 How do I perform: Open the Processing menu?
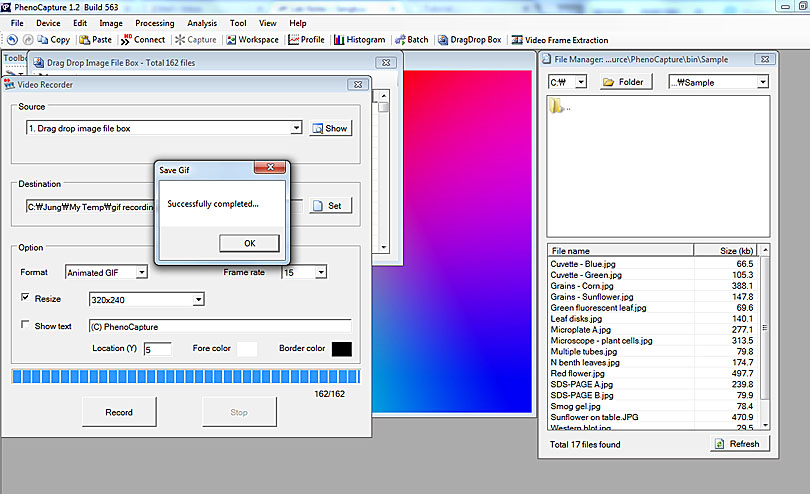tap(154, 23)
